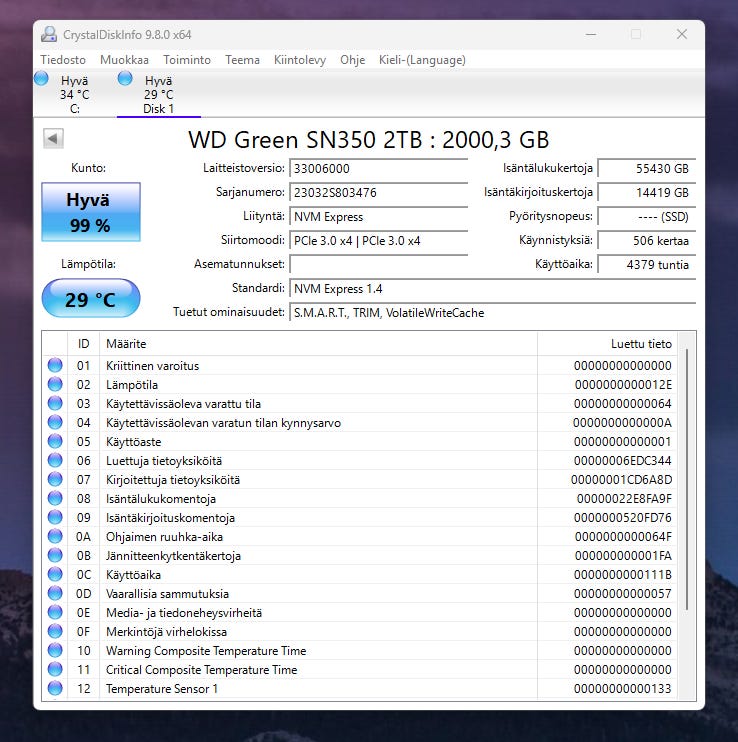Viewport: 738px width, 742px height.
Task: Click Isäntäkirjoituskertoja value 14419 GB
Action: 647,193
